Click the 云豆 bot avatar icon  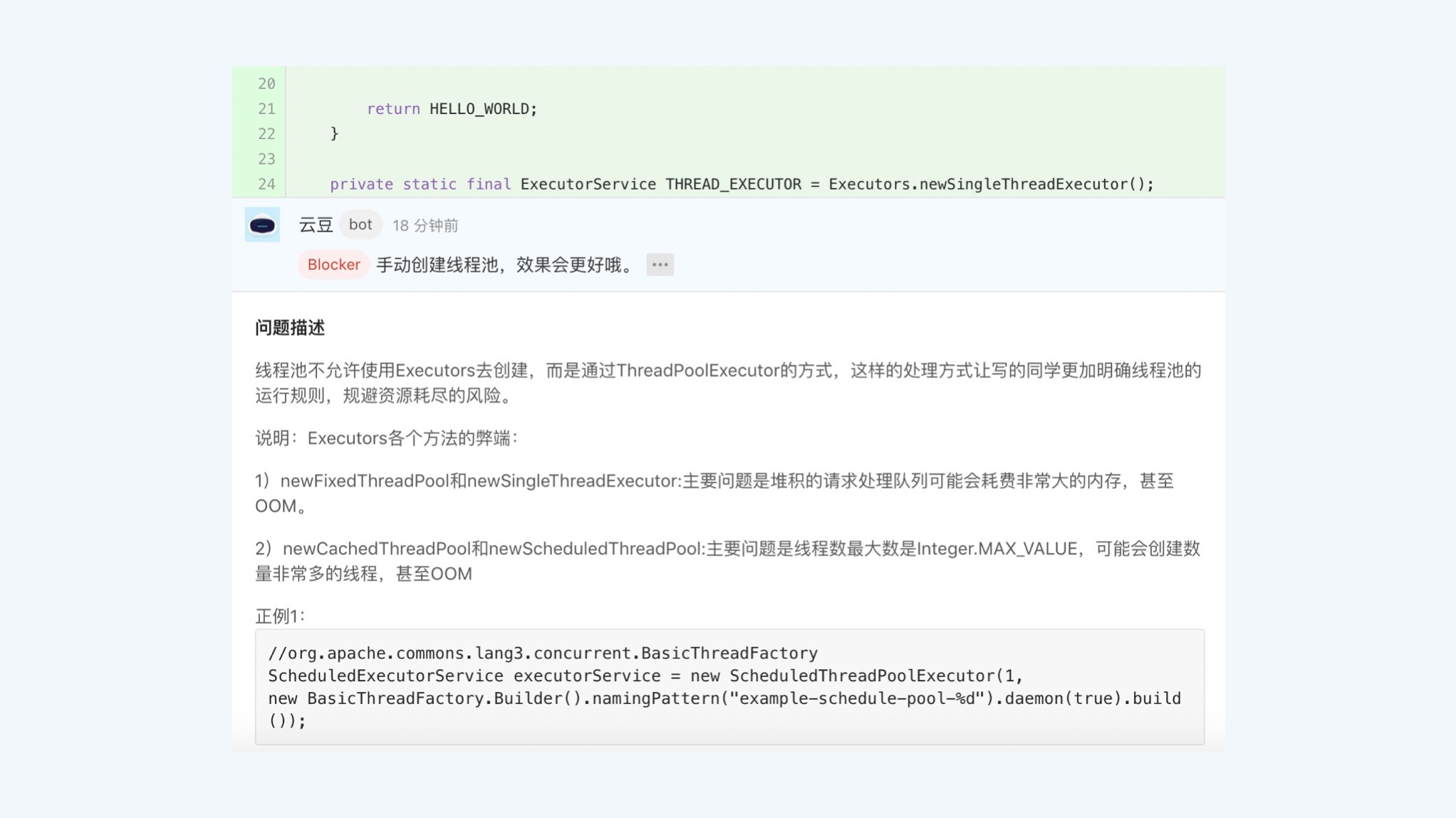coord(262,225)
